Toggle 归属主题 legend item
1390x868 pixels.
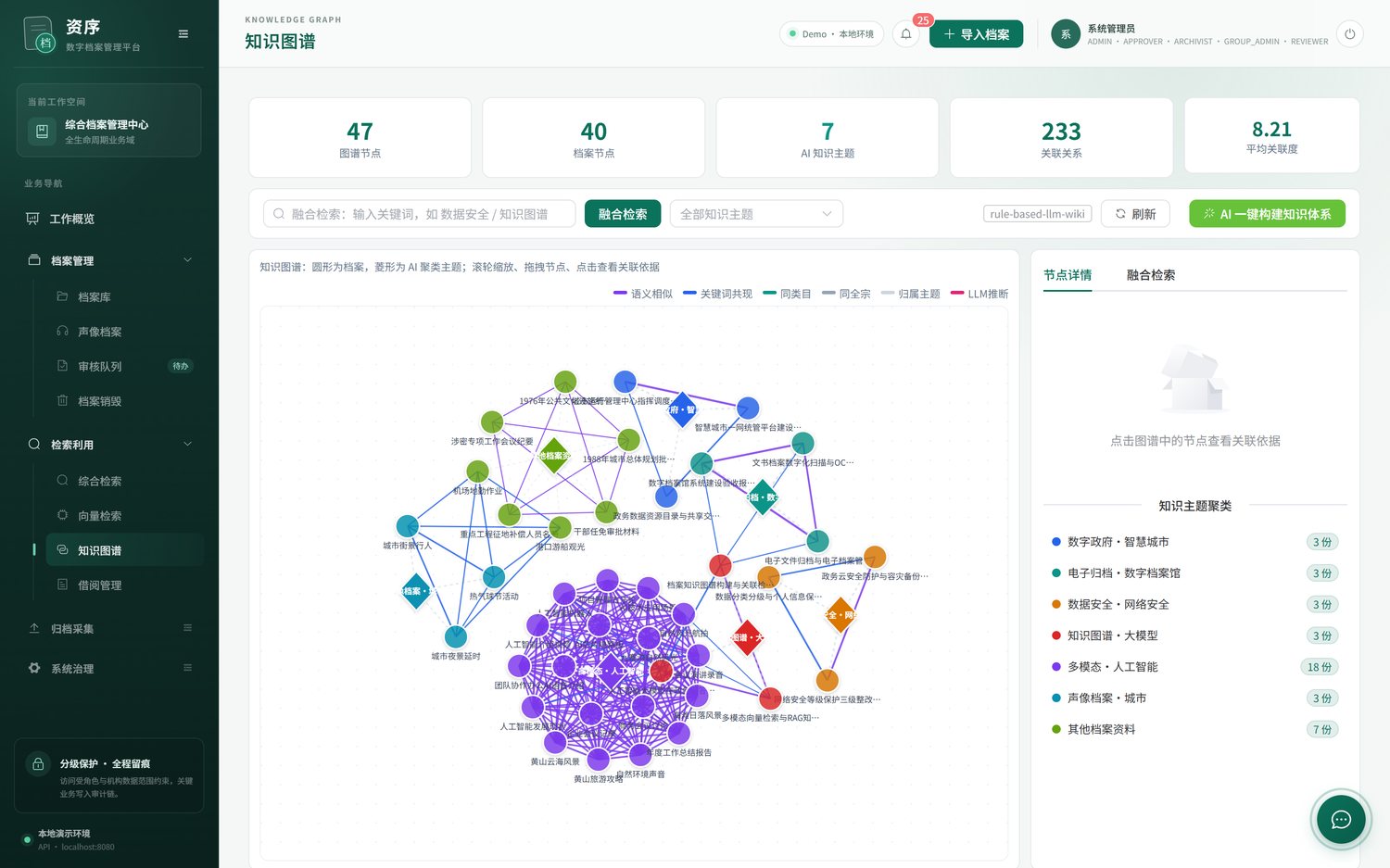[910, 294]
